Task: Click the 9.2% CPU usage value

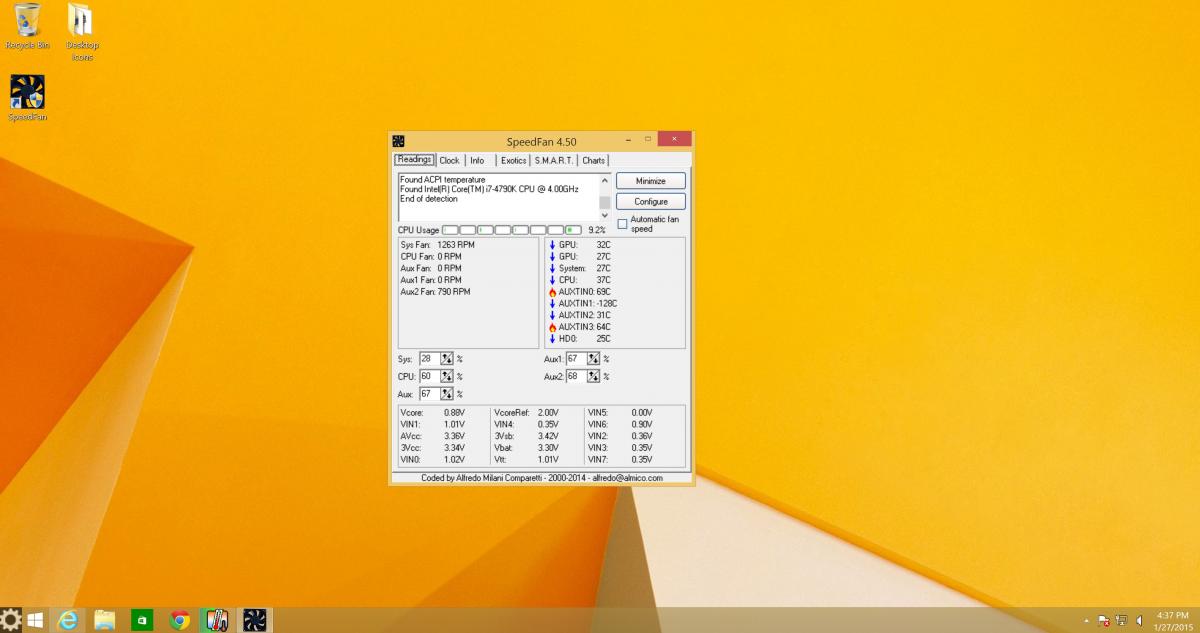Action: click(x=597, y=230)
